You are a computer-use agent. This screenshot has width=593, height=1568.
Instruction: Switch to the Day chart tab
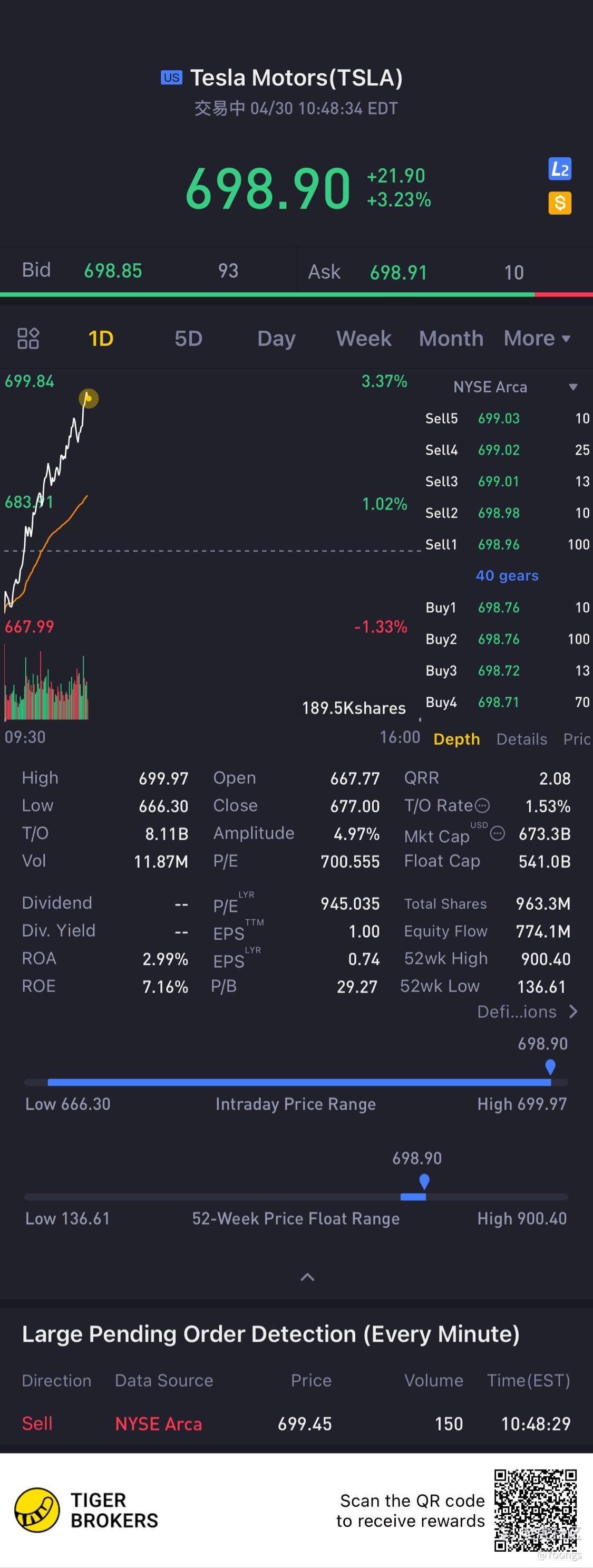(276, 339)
